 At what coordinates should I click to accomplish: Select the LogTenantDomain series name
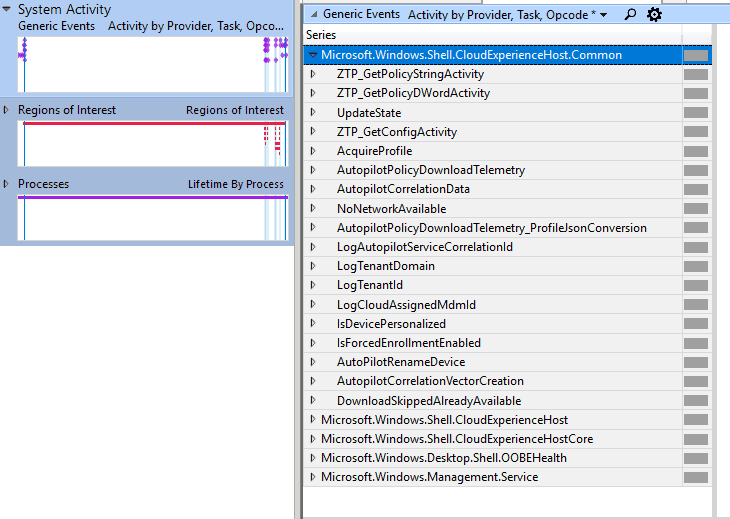(385, 266)
